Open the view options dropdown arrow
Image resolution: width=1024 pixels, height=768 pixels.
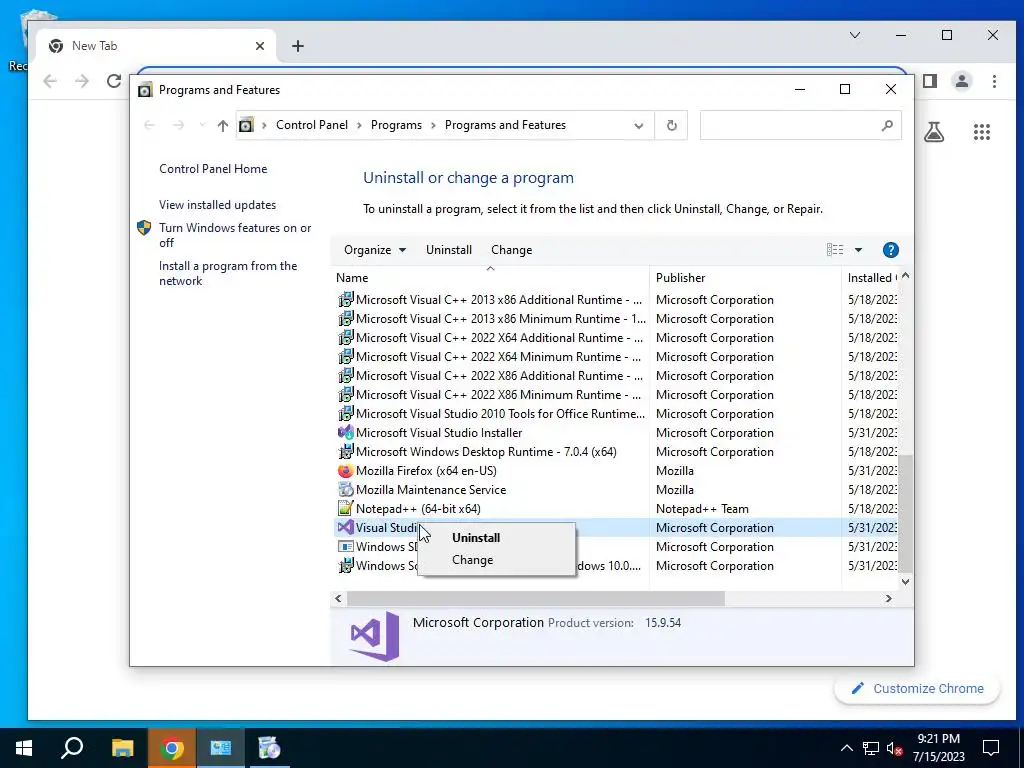click(858, 249)
